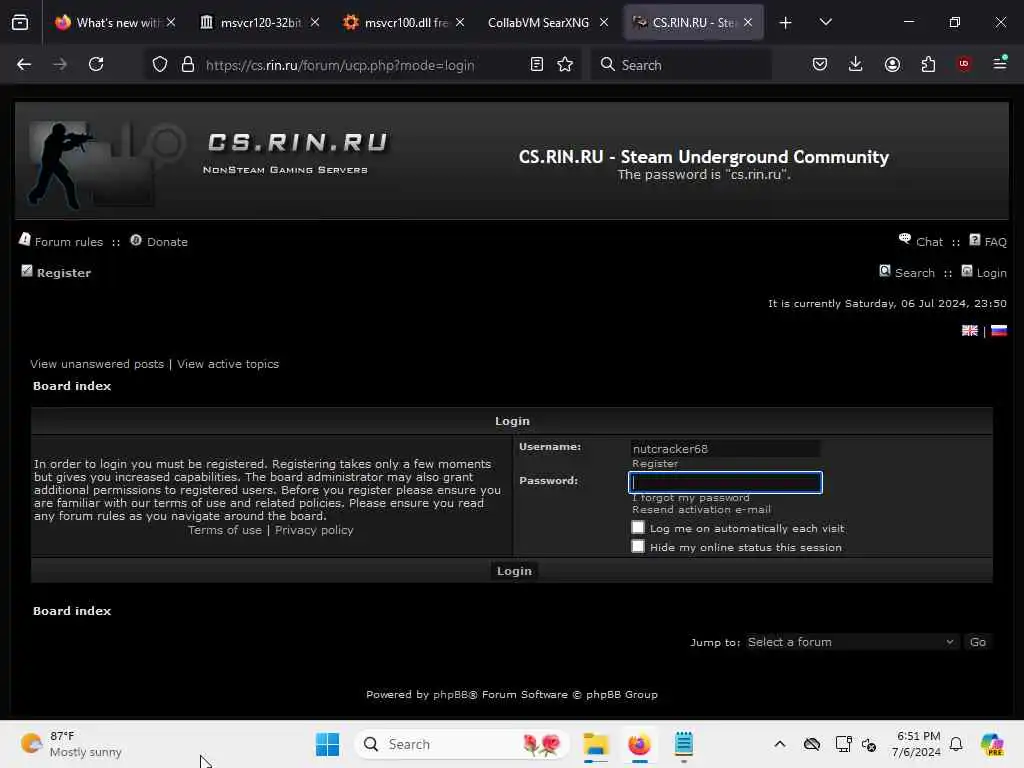Click the site padlock security icon
Image resolution: width=1024 pixels, height=768 pixels.
[x=188, y=65]
